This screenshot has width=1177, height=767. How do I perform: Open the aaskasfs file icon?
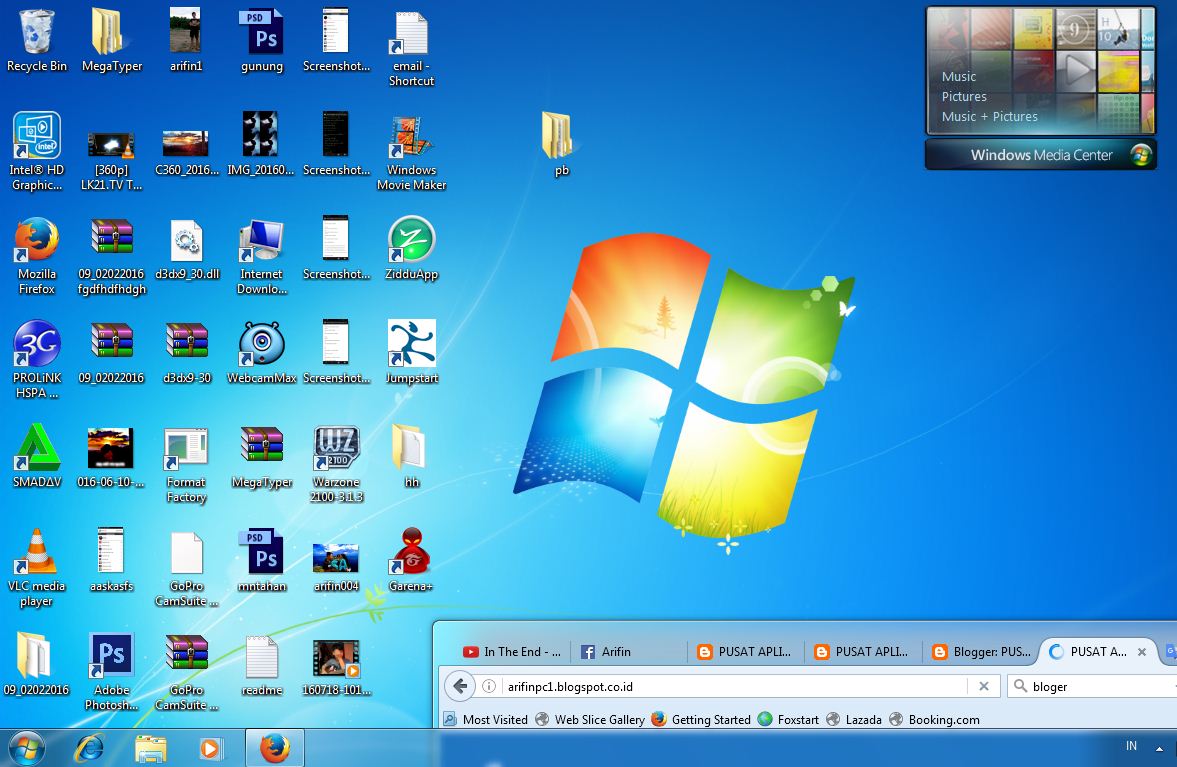(x=111, y=551)
